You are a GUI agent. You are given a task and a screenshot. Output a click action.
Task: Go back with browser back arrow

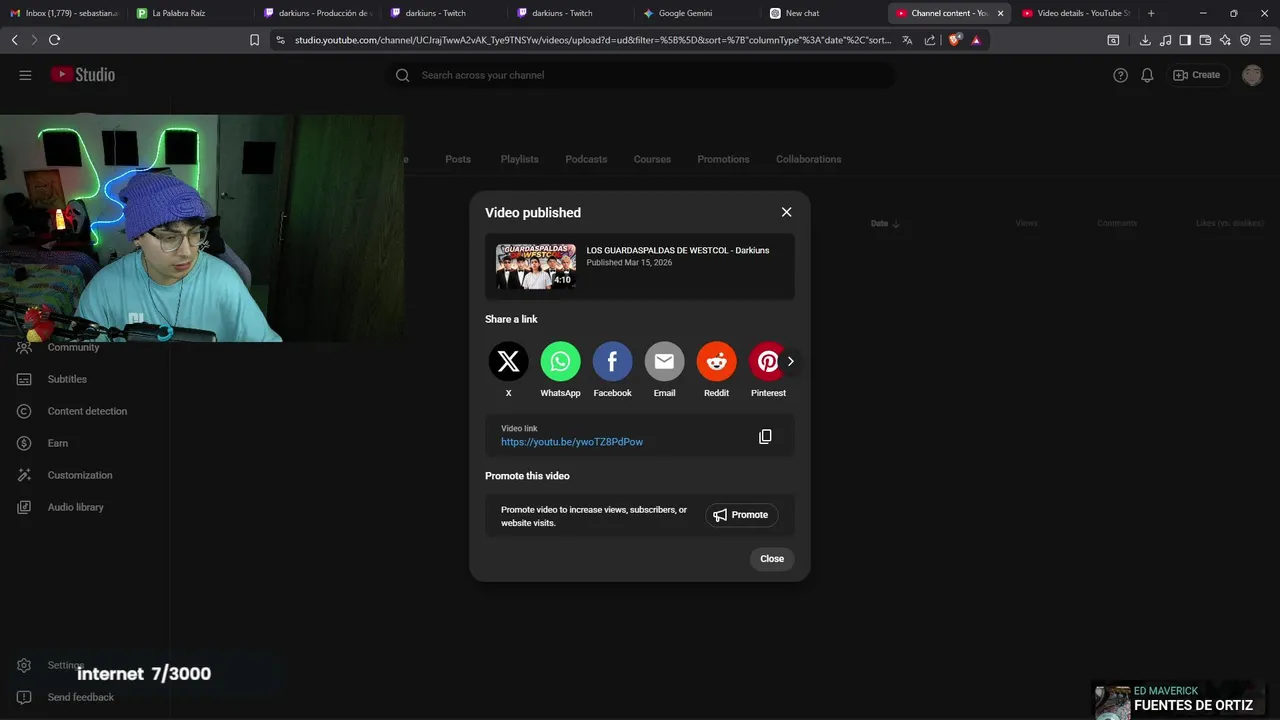pyautogui.click(x=14, y=40)
